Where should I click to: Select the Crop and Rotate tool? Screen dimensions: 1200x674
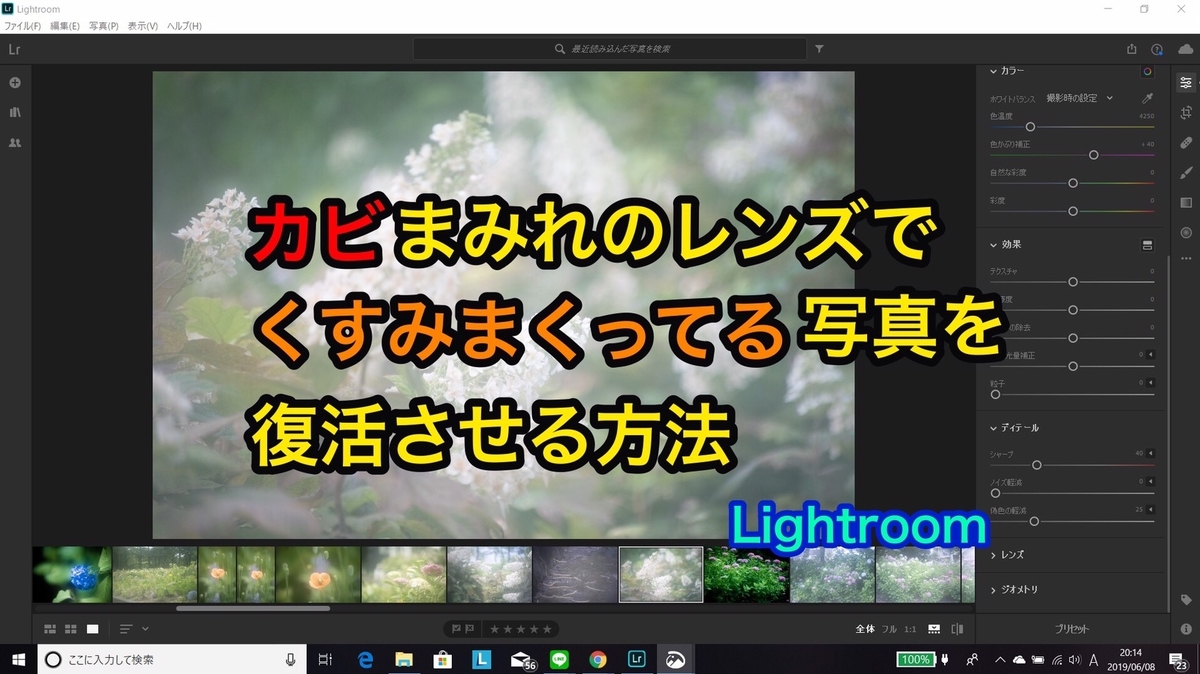(x=1186, y=113)
